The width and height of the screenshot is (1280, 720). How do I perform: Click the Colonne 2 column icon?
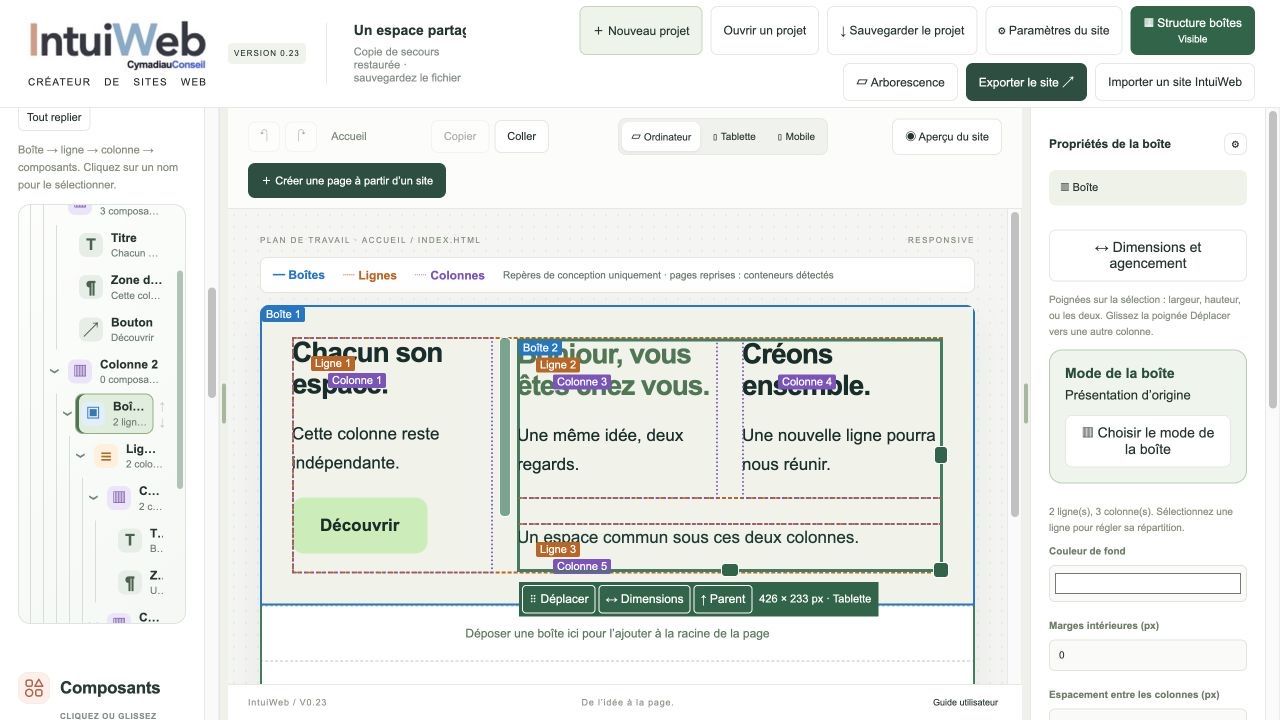coord(80,371)
